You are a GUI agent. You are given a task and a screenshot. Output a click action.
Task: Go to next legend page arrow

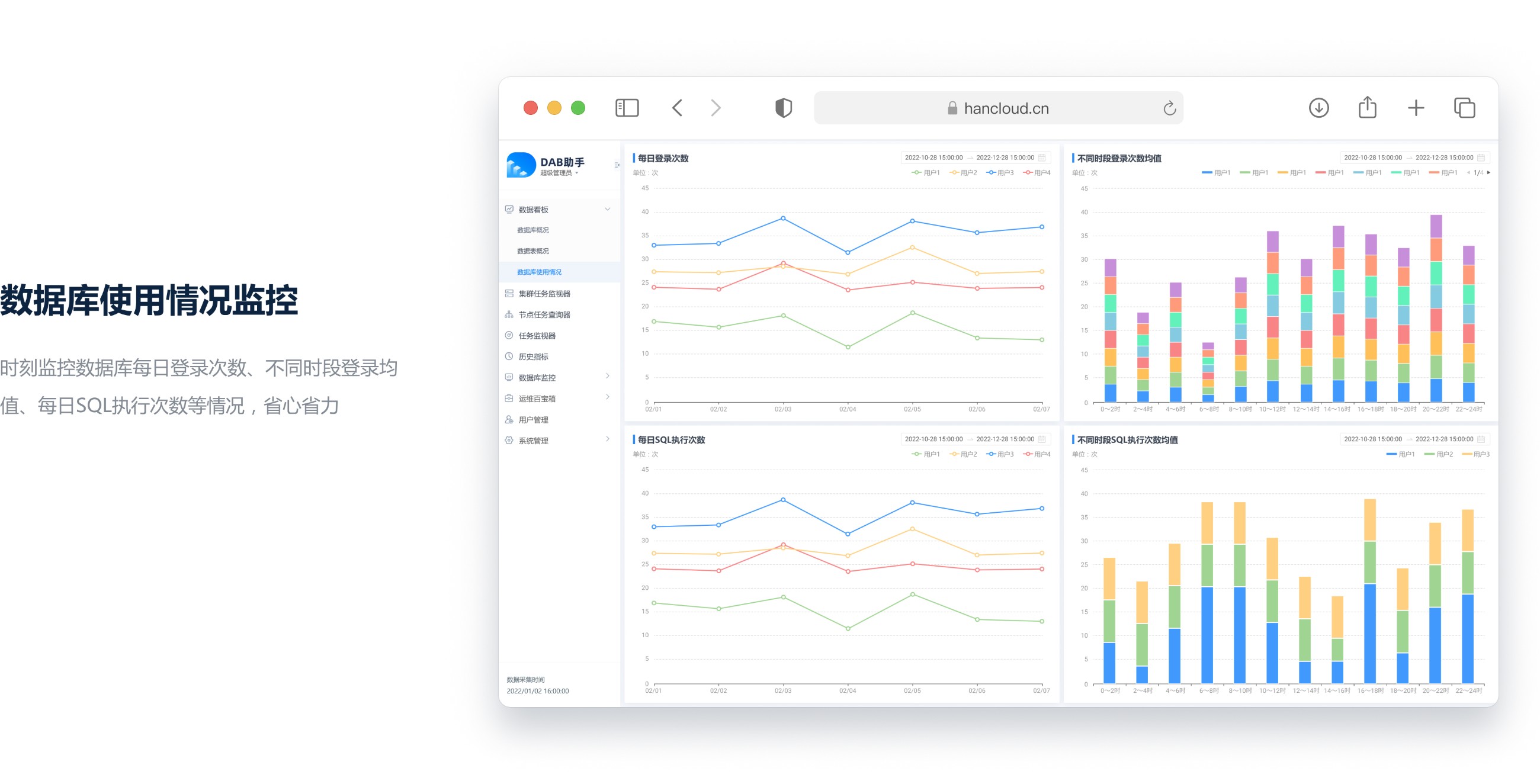click(x=1488, y=173)
